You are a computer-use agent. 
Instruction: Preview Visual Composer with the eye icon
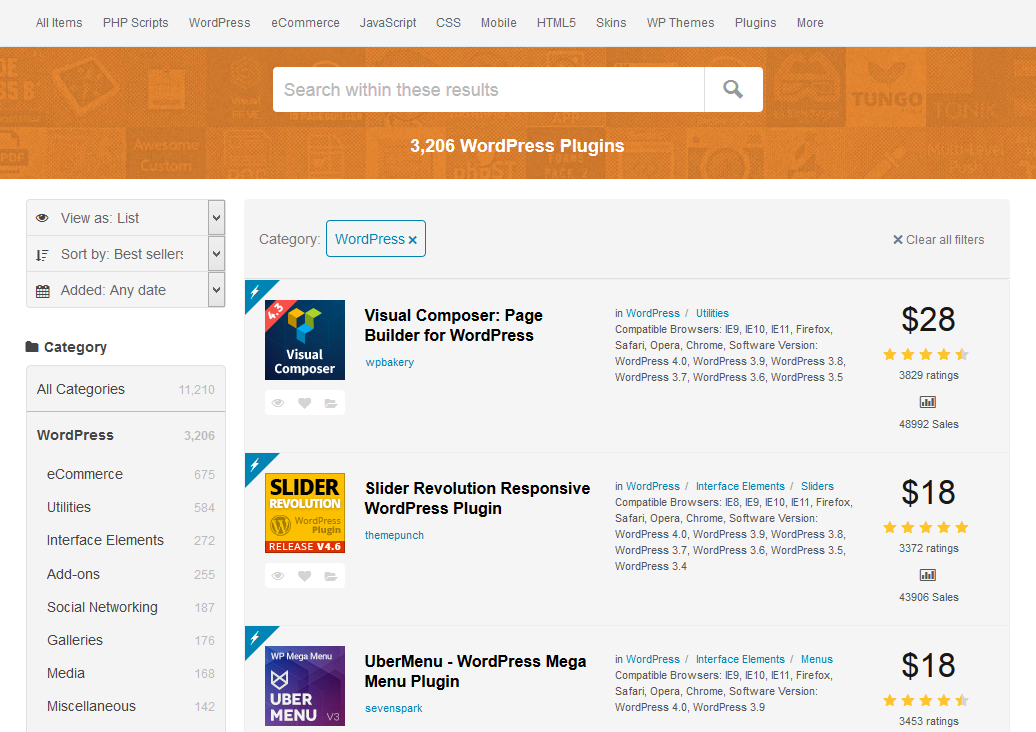click(x=278, y=403)
